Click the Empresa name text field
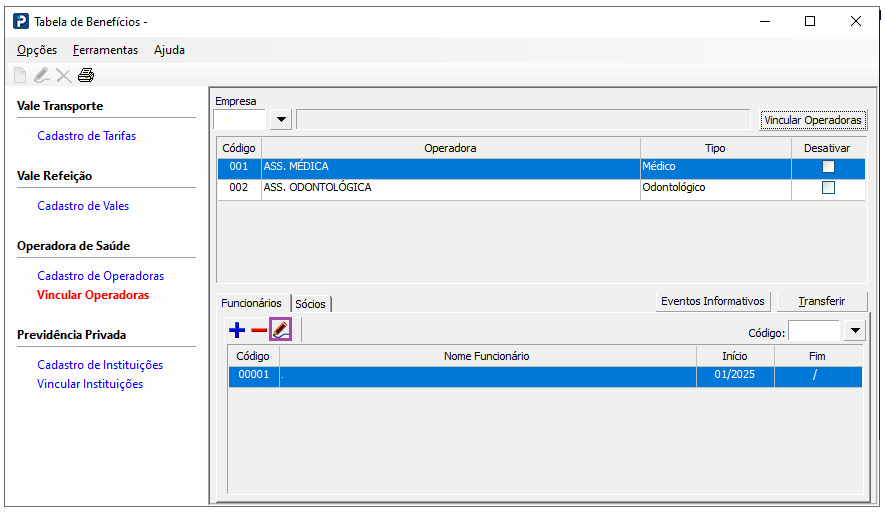The image size is (885, 513). [x=523, y=120]
